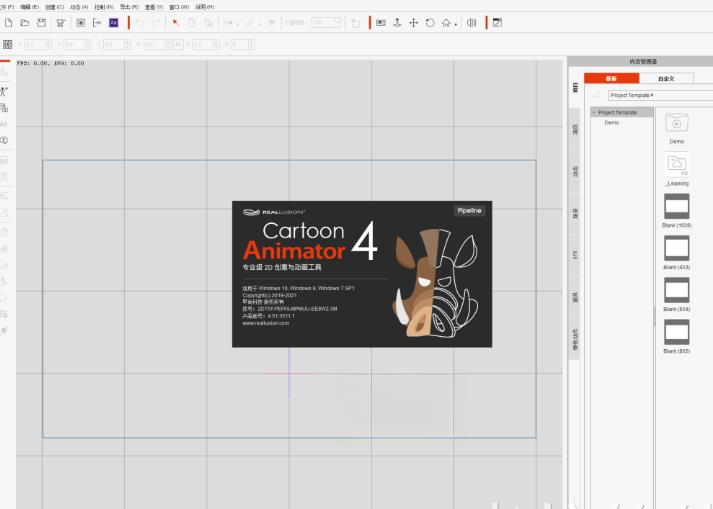Image resolution: width=713 pixels, height=509 pixels.
Task: Click the greyed-out Undo arrow
Action: (140, 23)
